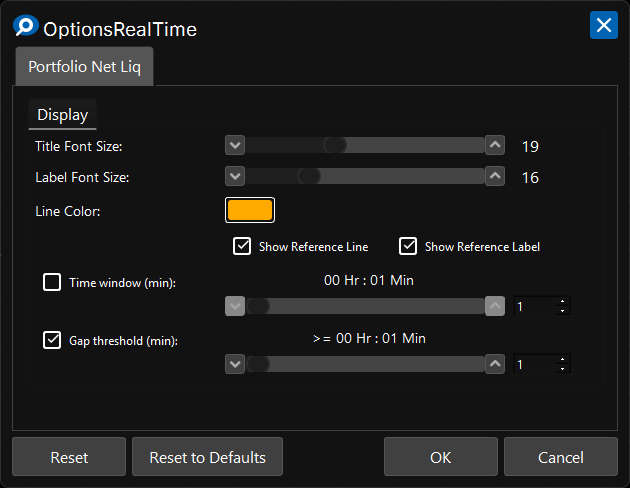Open the orange Line Color swatch
The height and width of the screenshot is (488, 630).
coord(250,210)
